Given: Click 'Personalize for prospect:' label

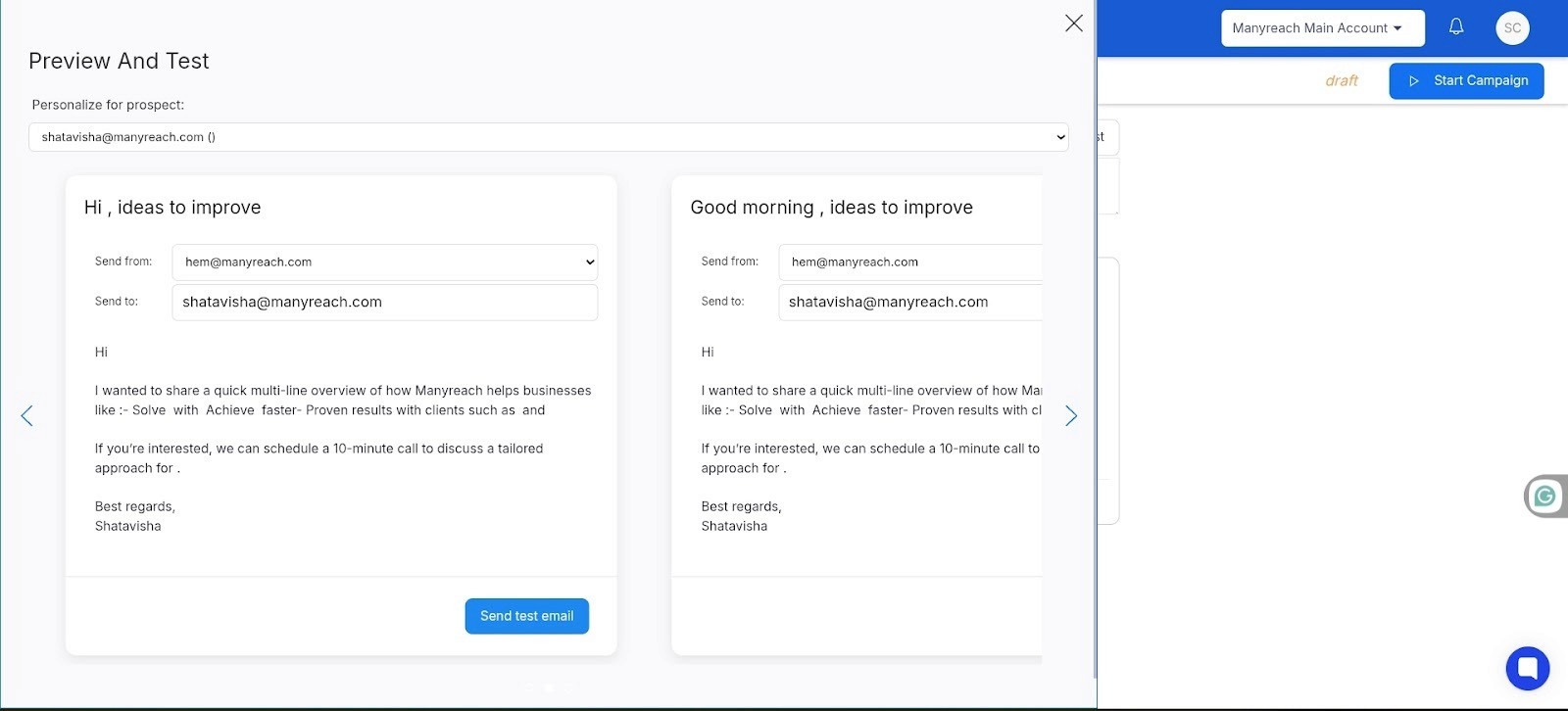Looking at the screenshot, I should click(x=108, y=105).
